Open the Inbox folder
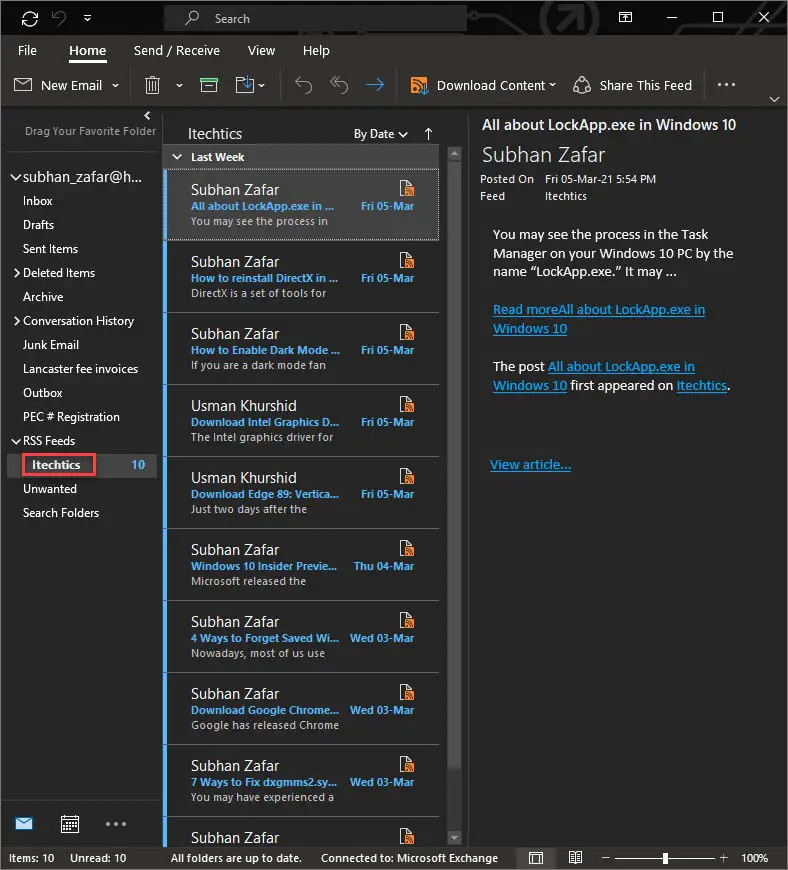Screen dimensions: 788x870 (x=37, y=201)
